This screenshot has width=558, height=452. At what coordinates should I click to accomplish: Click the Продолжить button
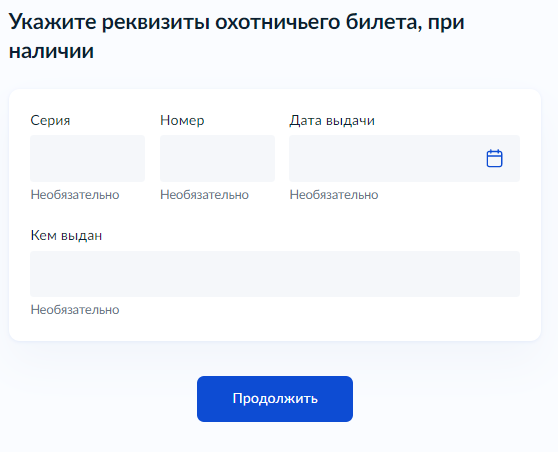tap(275, 399)
